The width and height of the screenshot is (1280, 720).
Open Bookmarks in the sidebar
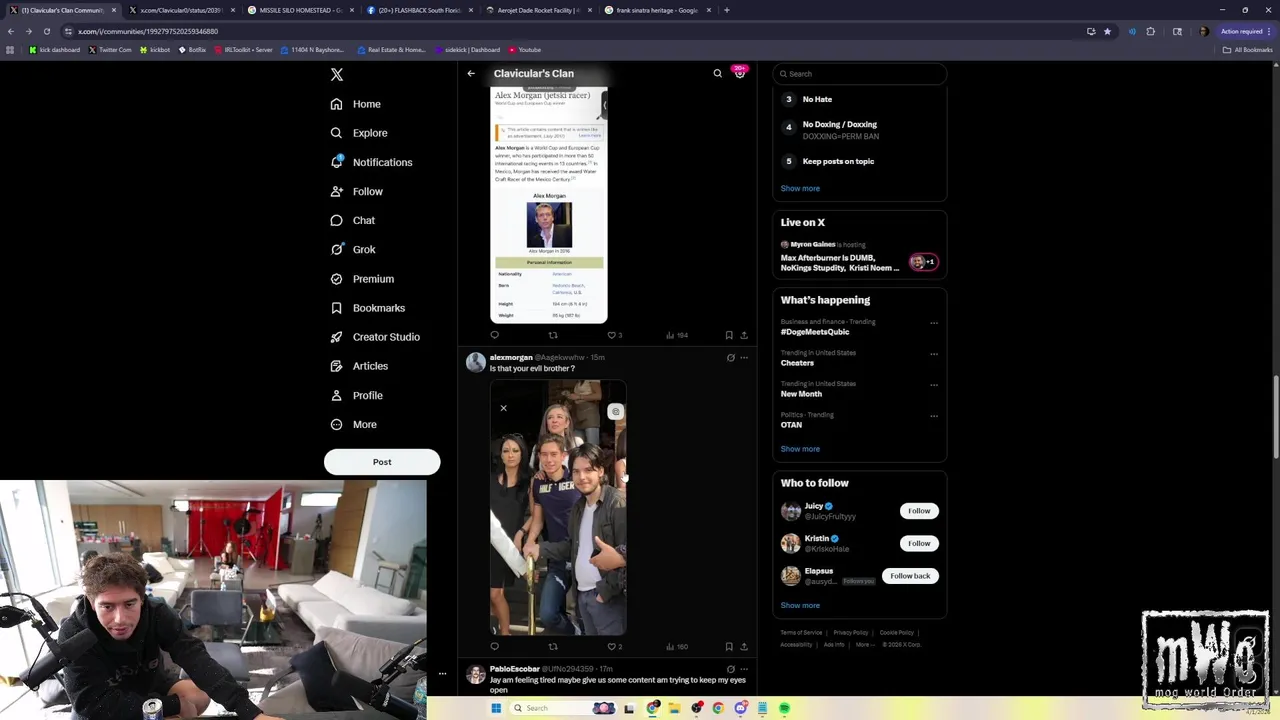click(x=367, y=308)
